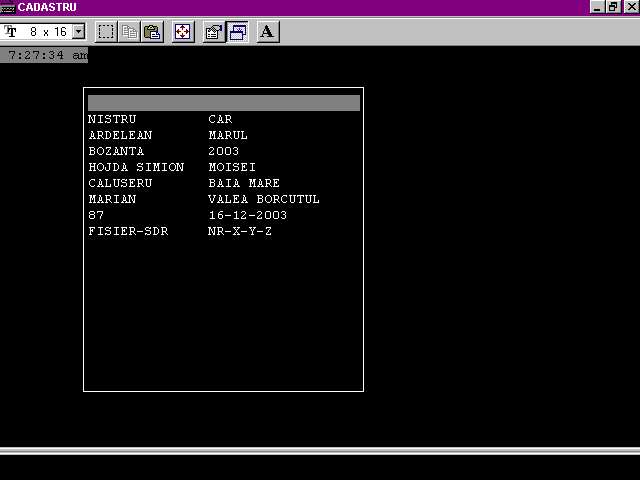Select the ARDELEAN MARUL entry

(x=168, y=135)
